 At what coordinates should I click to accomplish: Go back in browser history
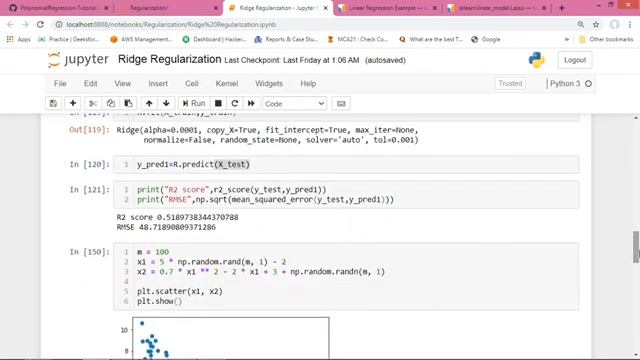tap(11, 24)
